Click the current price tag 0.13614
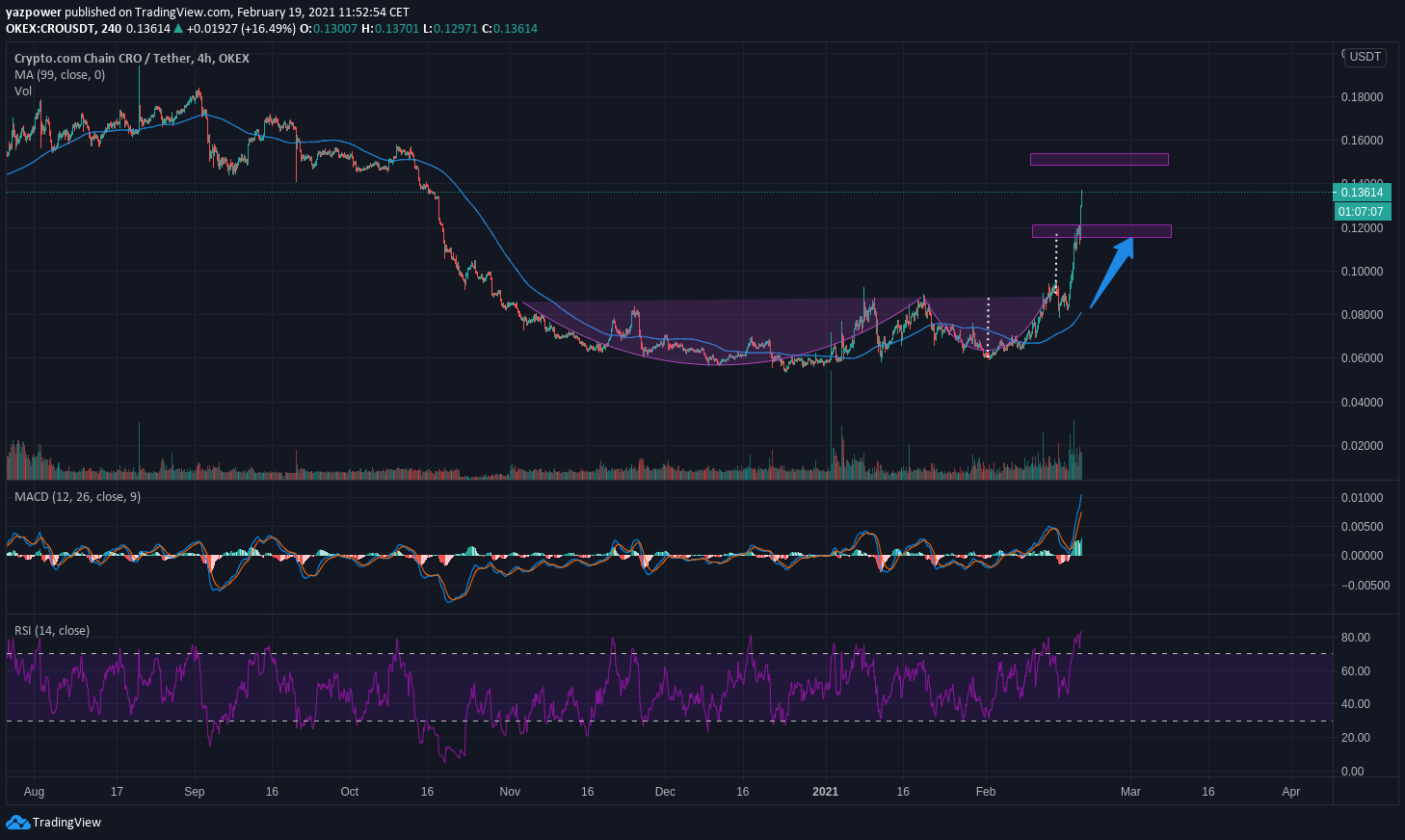The width and height of the screenshot is (1405, 840). pyautogui.click(x=1362, y=192)
